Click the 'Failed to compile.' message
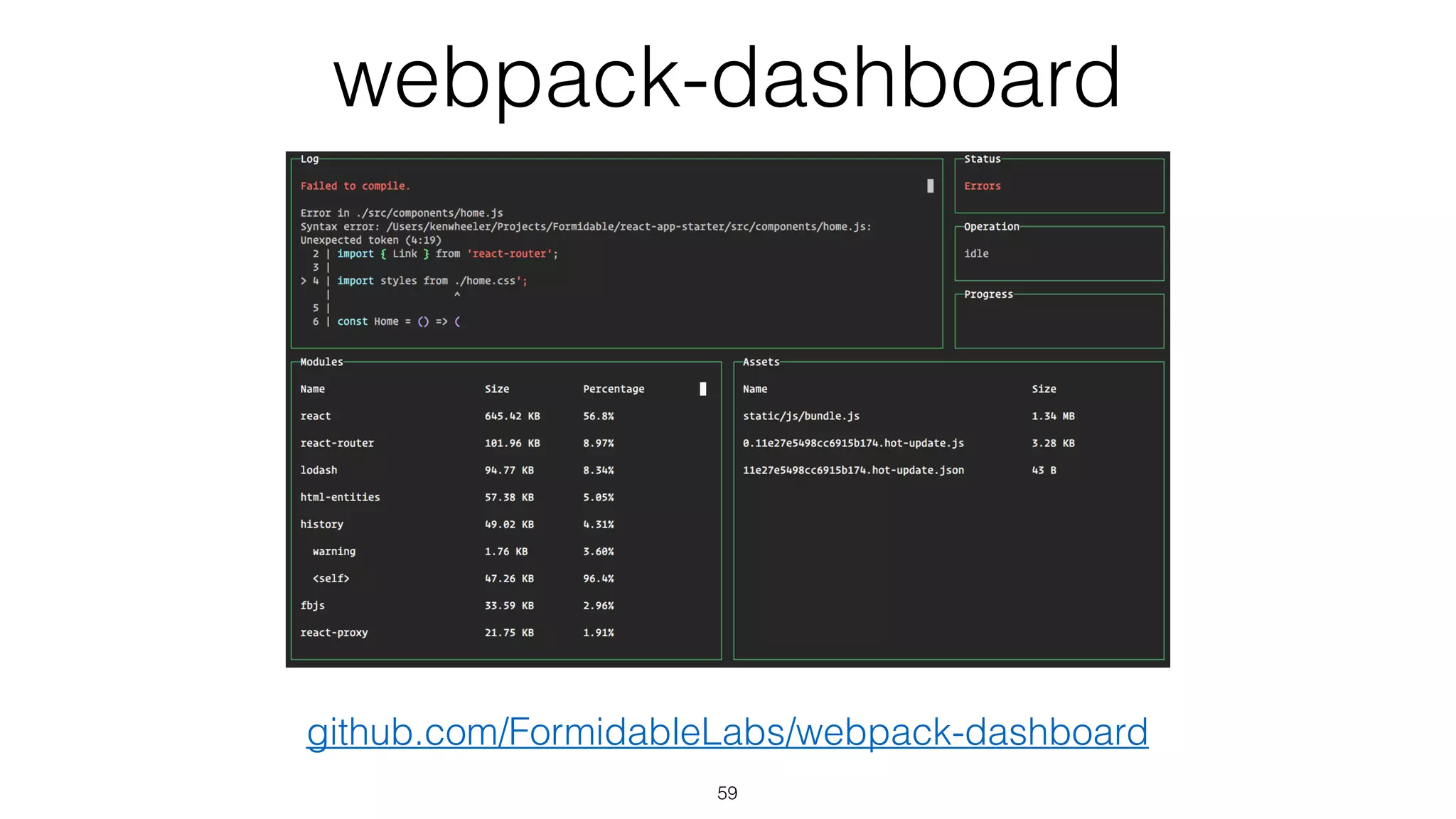1456x819 pixels. 355,186
